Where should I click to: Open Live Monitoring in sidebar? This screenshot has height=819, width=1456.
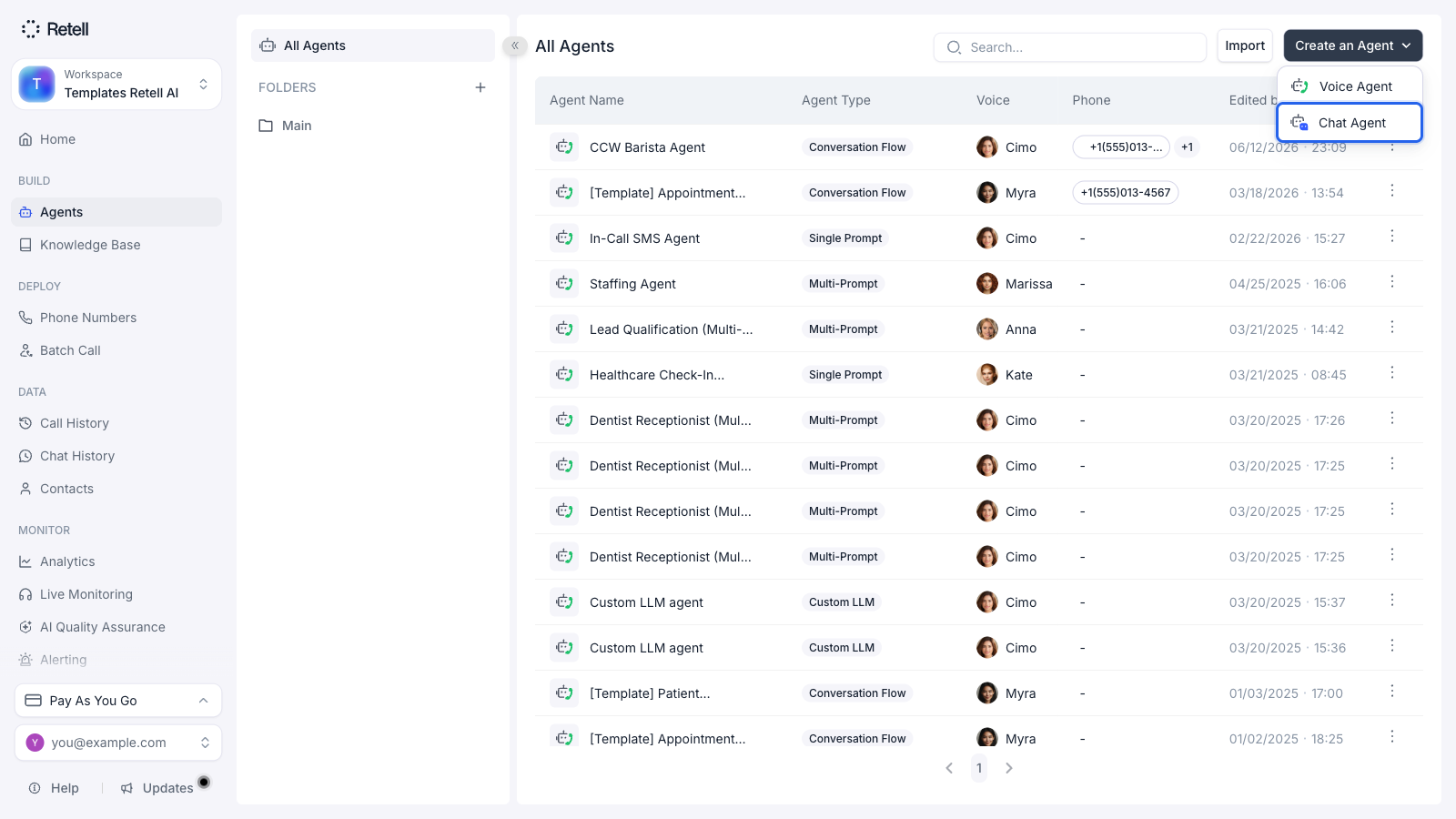coord(116,594)
